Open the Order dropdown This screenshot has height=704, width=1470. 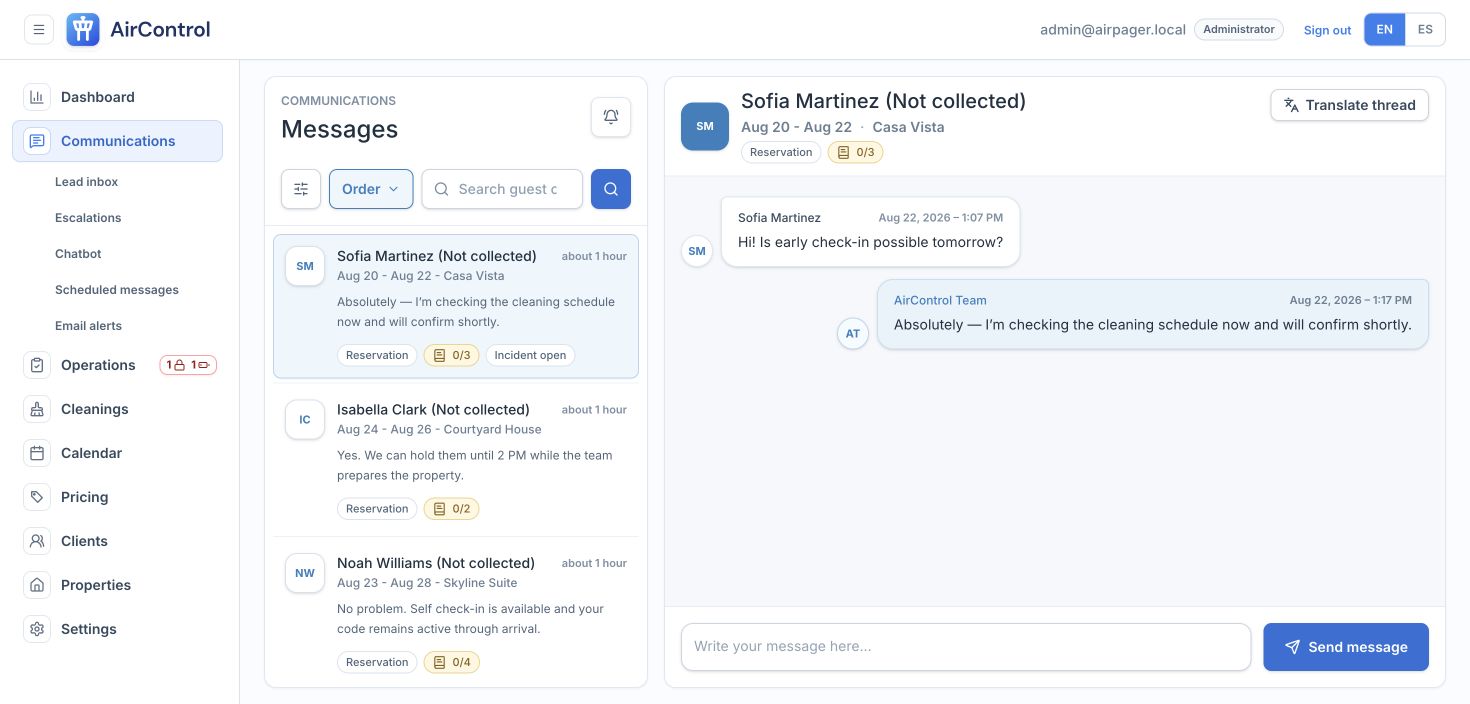tap(371, 189)
